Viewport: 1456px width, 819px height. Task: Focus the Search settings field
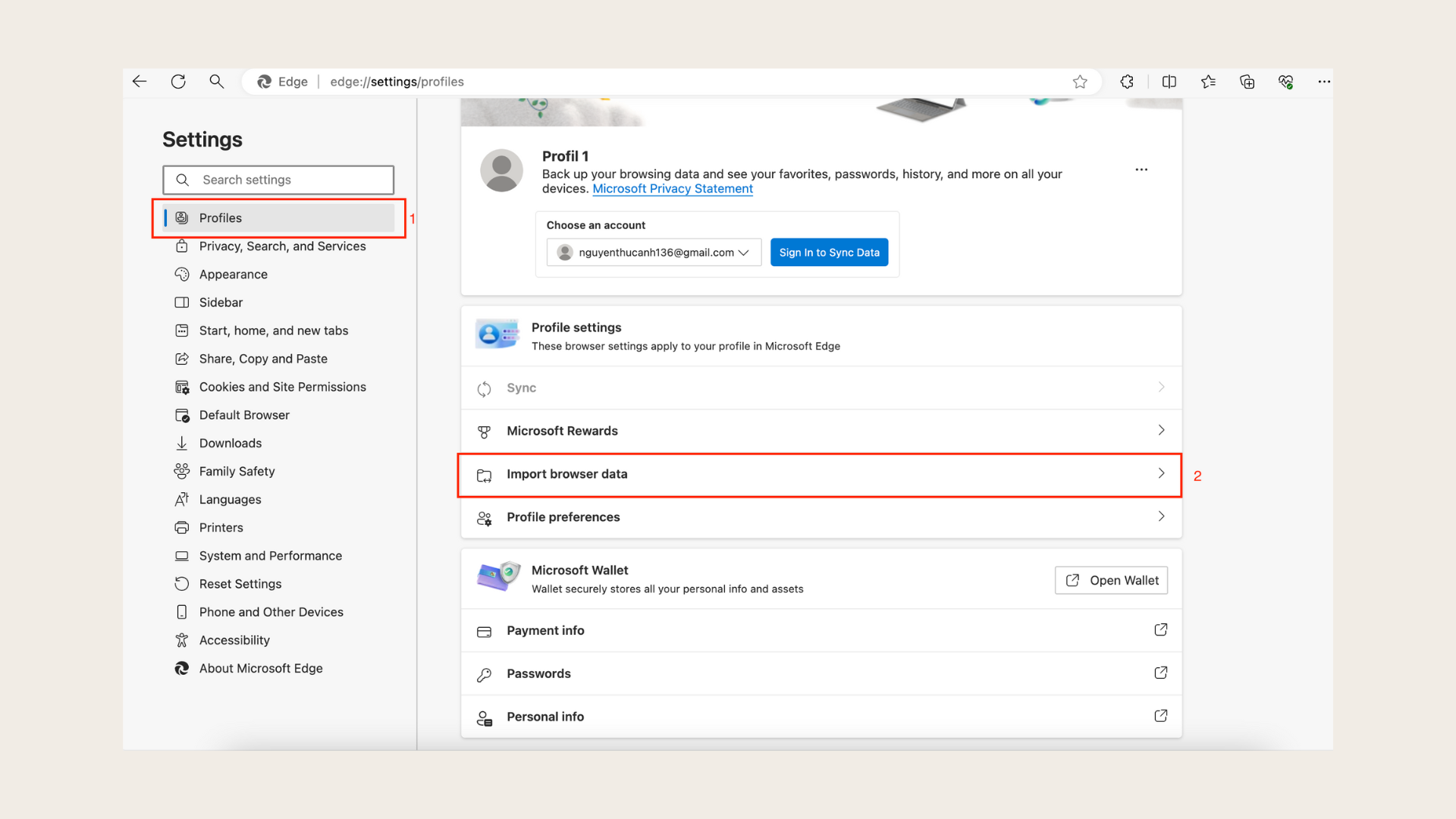278,180
